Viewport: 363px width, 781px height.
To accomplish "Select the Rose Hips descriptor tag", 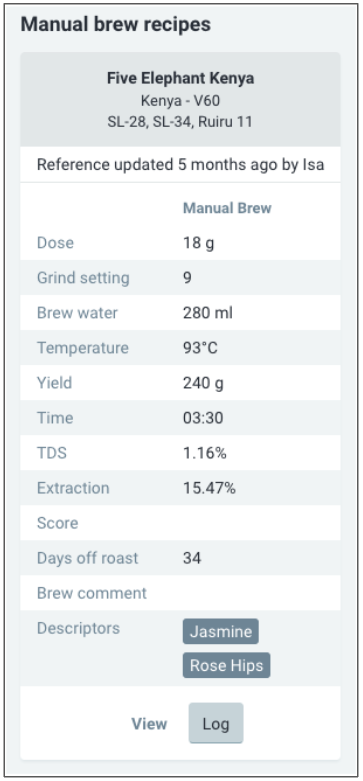I will pos(227,665).
